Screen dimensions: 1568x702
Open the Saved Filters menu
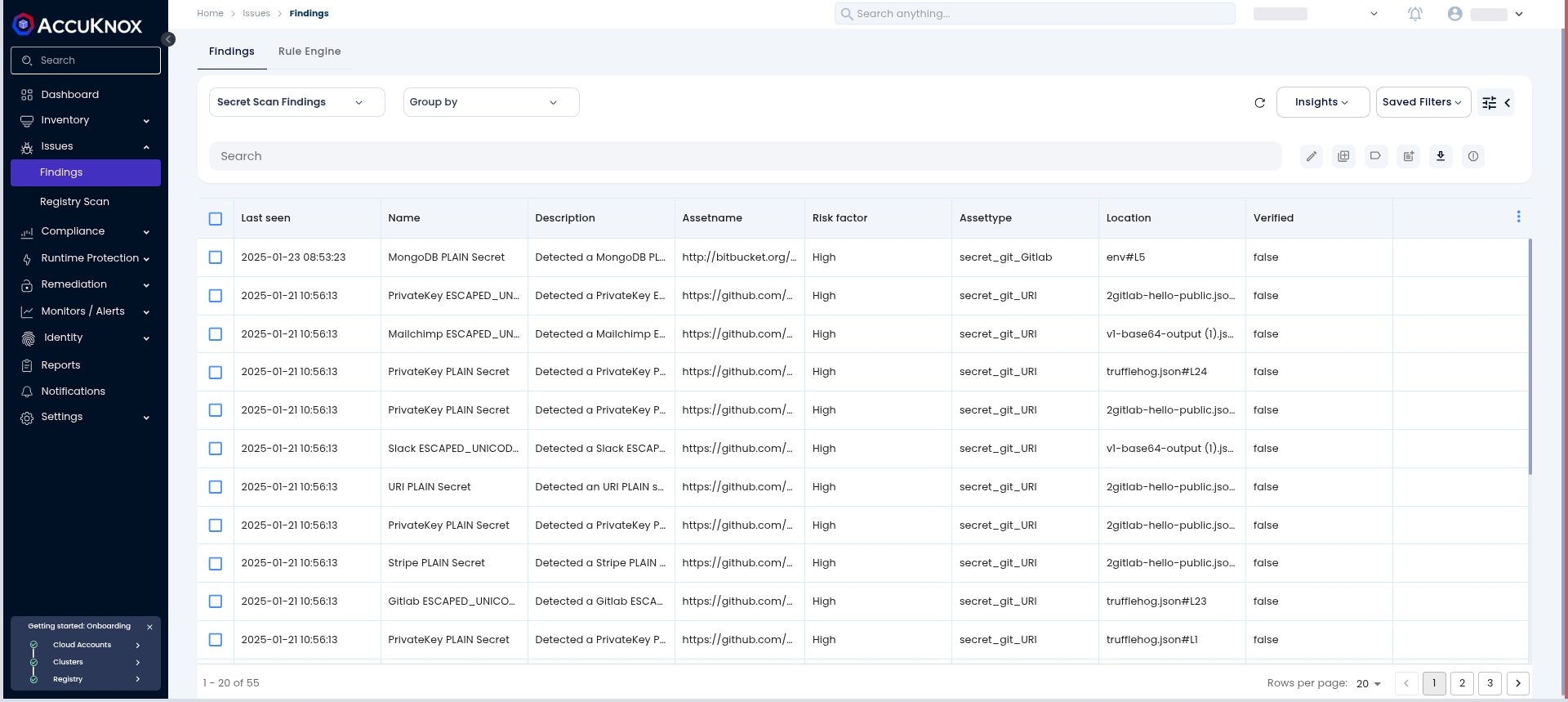click(x=1423, y=102)
